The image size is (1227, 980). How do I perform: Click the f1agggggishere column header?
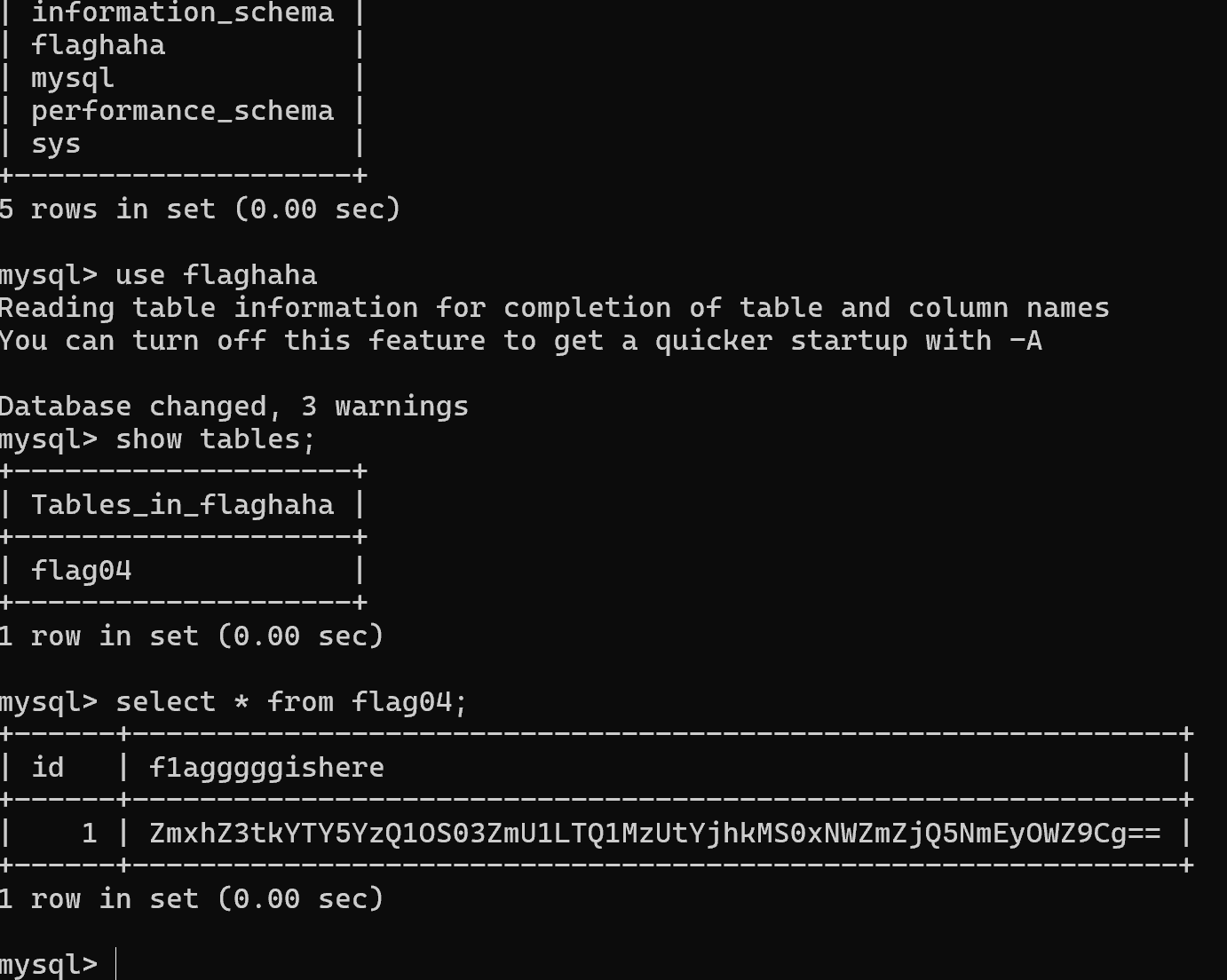pos(266,768)
